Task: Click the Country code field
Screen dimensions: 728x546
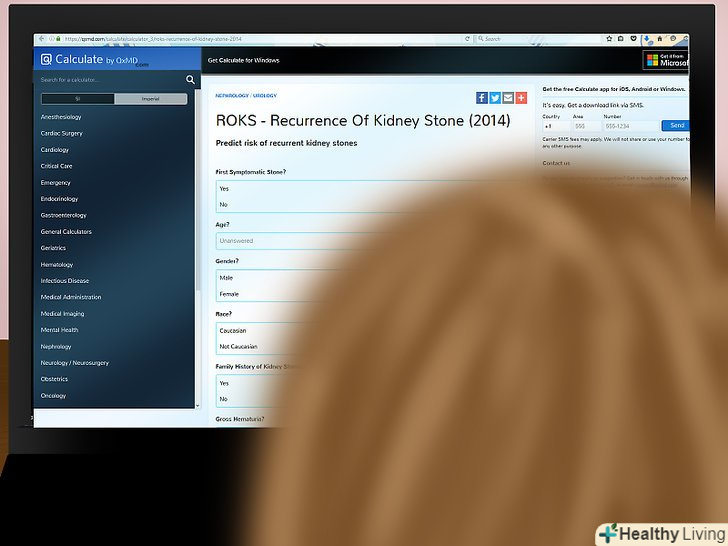Action: click(x=556, y=126)
